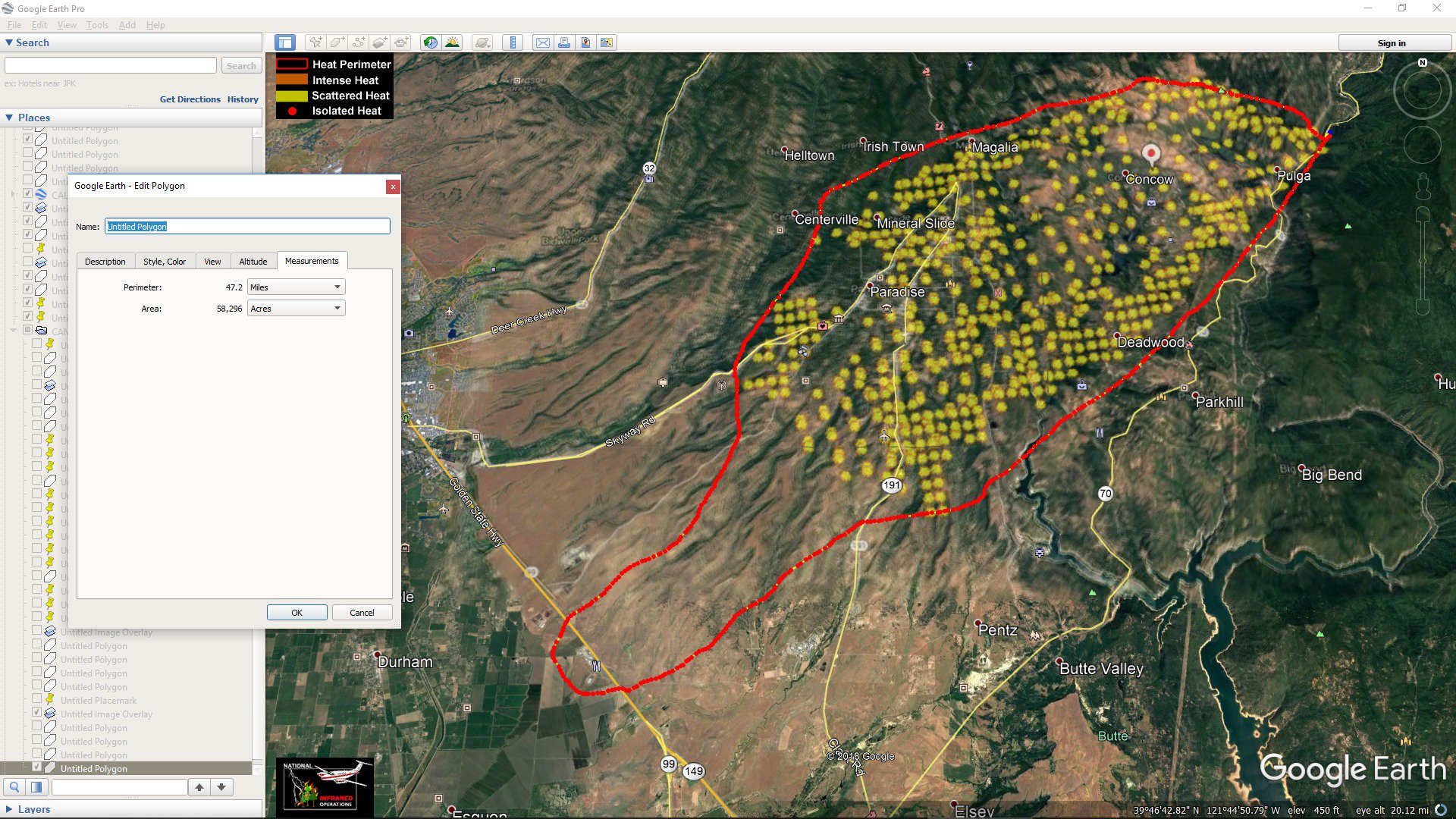Toggle the sunlight across landscape icon

pyautogui.click(x=453, y=42)
